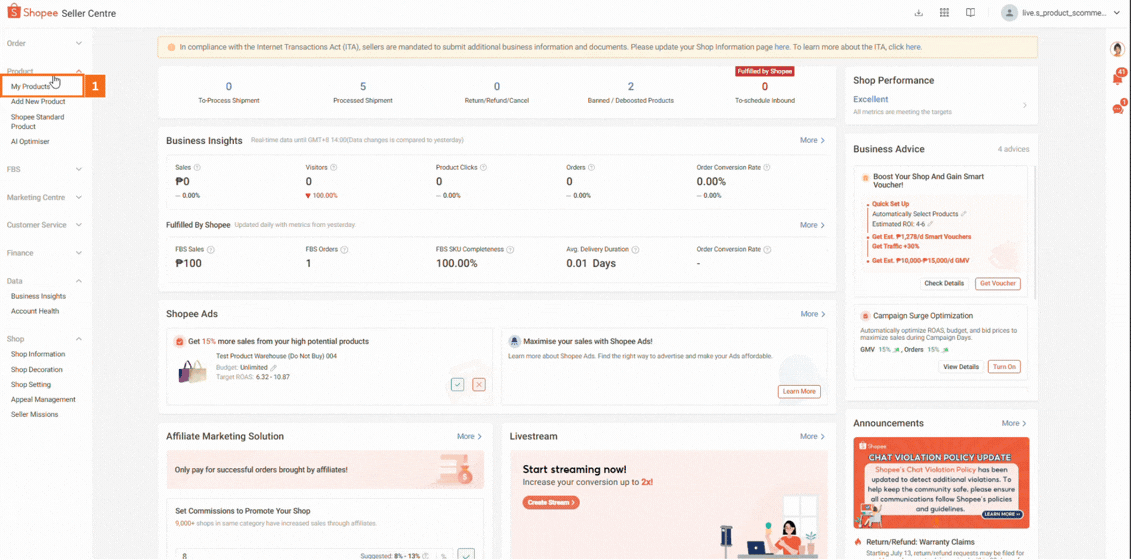Open Shop Information in sidebar
This screenshot has width=1131, height=560.
click(x=38, y=354)
